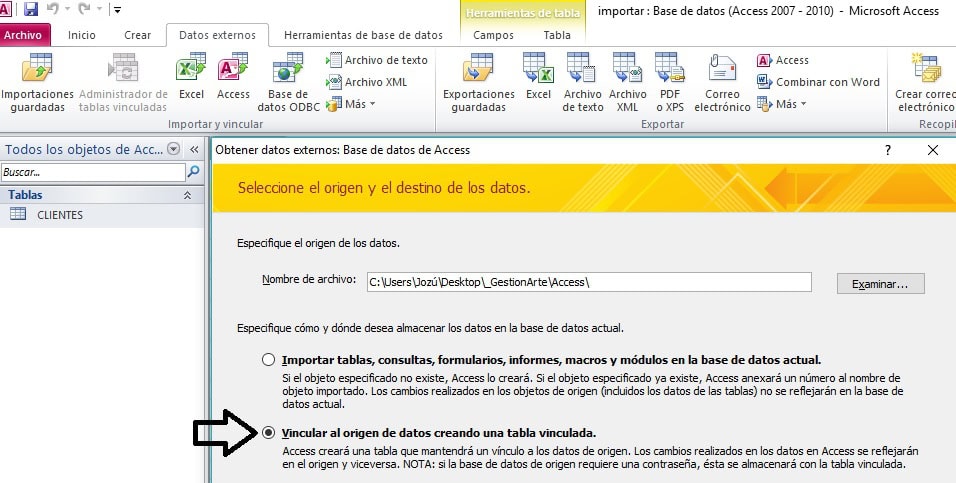Import from Excel in Importar y vincular
The width and height of the screenshot is (956, 483).
coord(191,77)
